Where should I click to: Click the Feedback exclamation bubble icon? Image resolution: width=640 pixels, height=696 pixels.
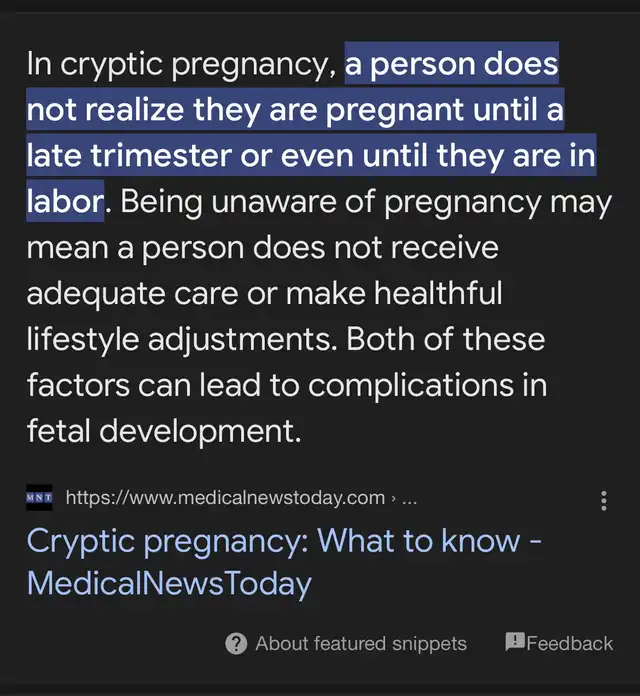[514, 641]
